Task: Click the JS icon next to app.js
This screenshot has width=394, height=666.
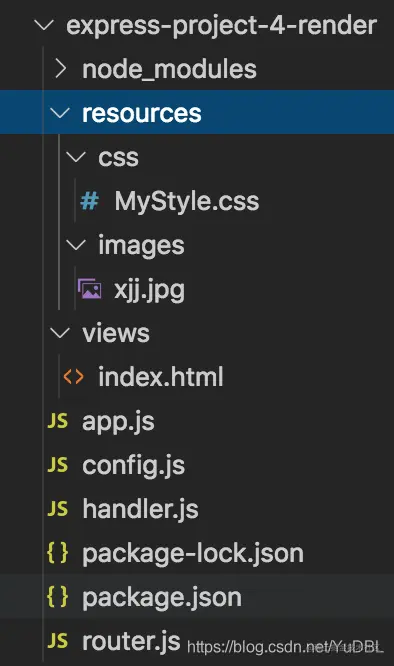Action: coord(58,421)
